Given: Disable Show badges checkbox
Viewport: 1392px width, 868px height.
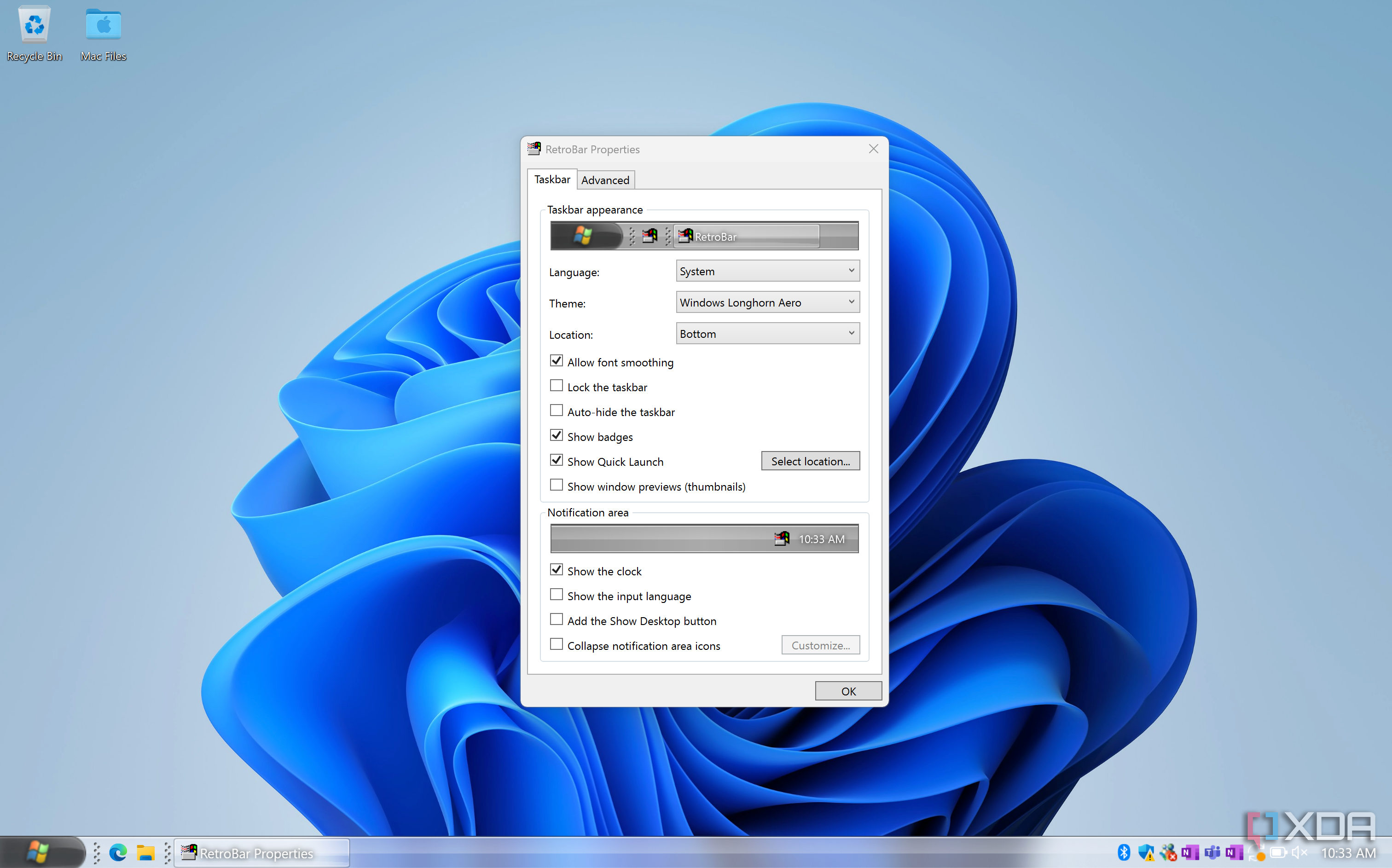Looking at the screenshot, I should coord(556,436).
